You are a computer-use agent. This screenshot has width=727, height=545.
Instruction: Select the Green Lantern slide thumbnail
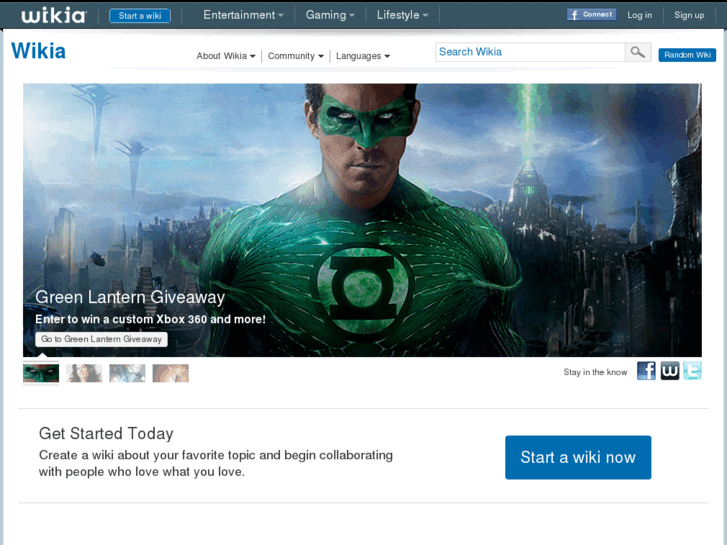(41, 373)
